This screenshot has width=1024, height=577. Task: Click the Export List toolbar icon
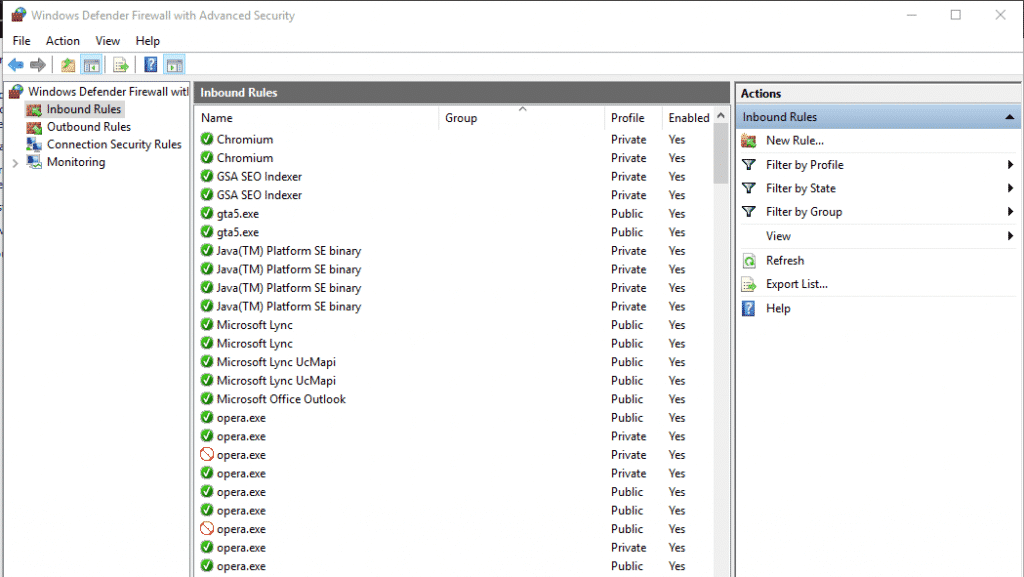click(121, 65)
